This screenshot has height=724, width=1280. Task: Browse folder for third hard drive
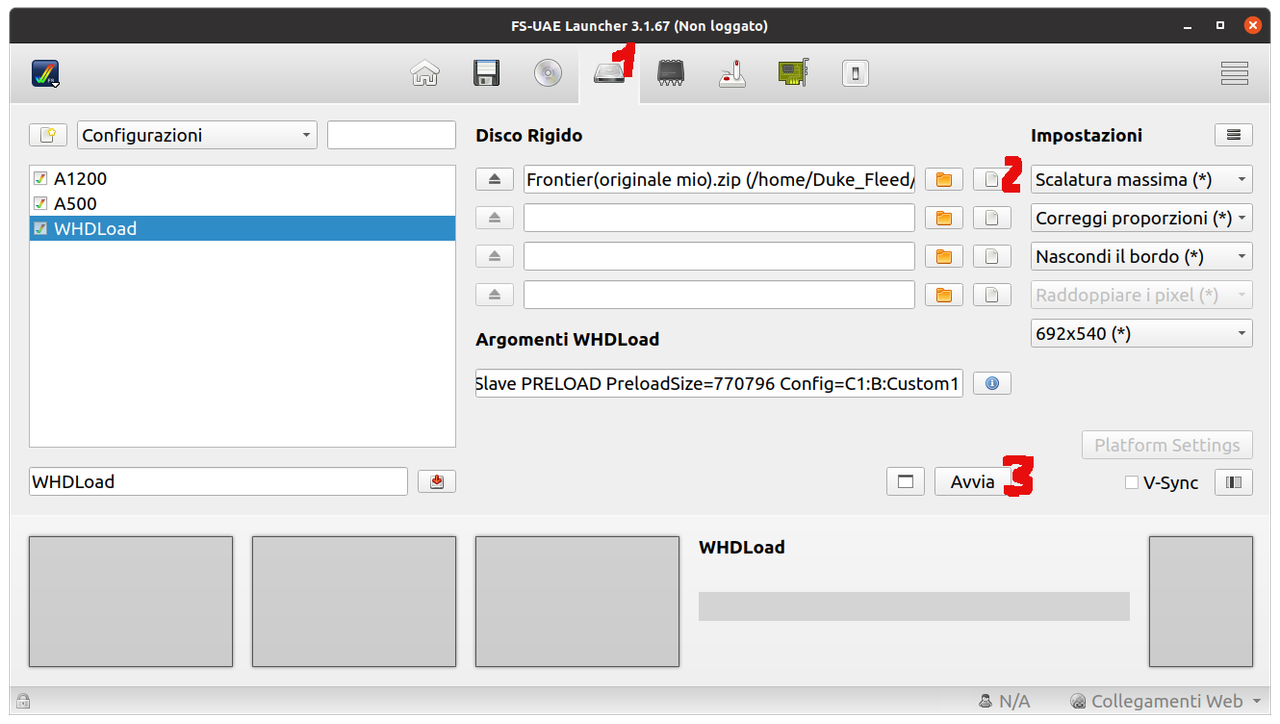coord(943,256)
